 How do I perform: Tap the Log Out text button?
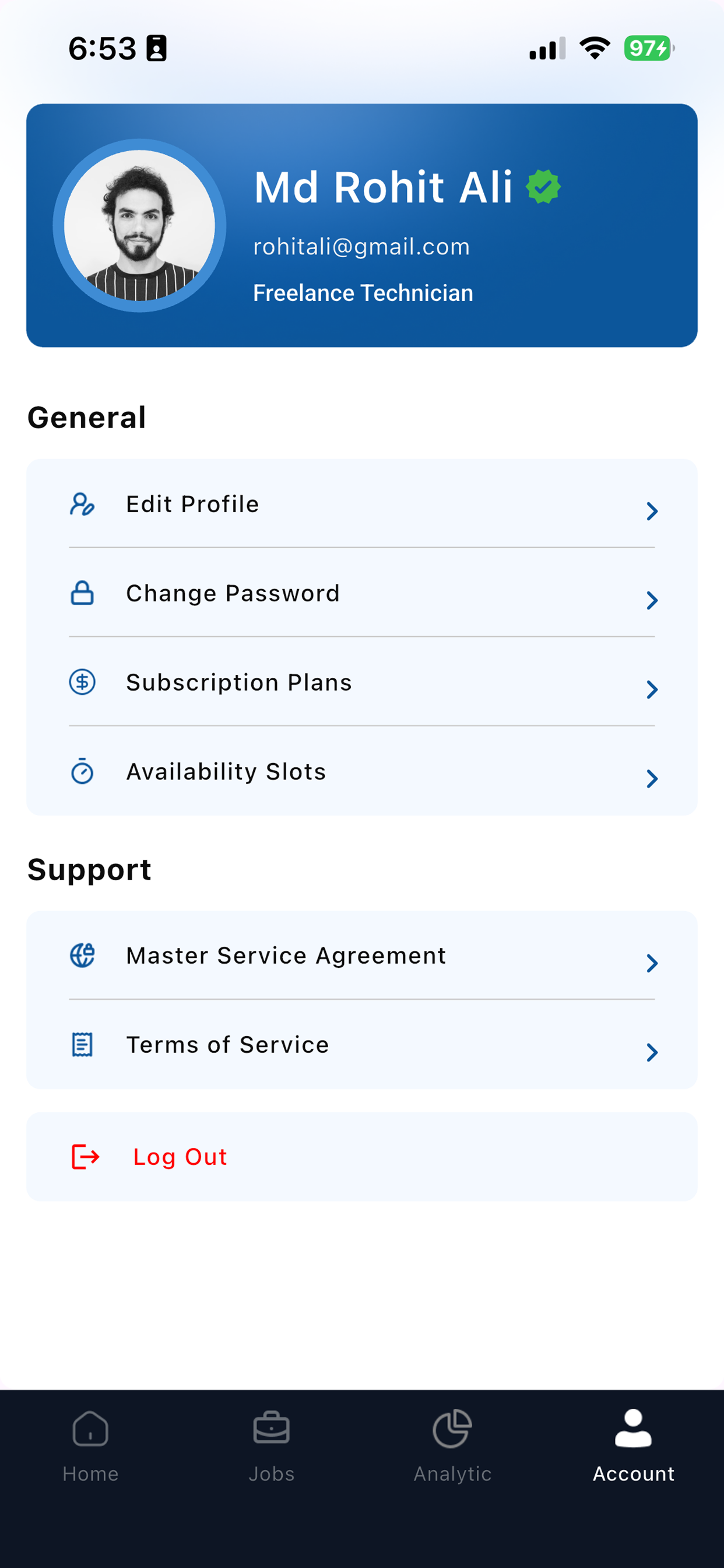(180, 1157)
